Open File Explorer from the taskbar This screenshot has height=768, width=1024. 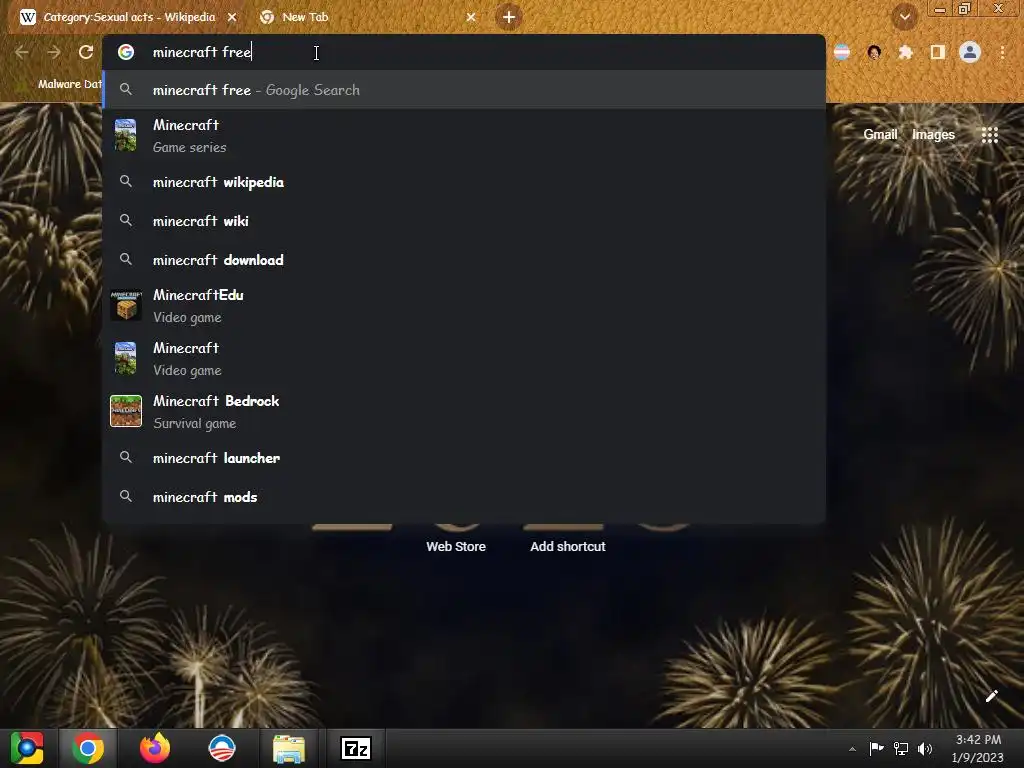click(x=289, y=748)
